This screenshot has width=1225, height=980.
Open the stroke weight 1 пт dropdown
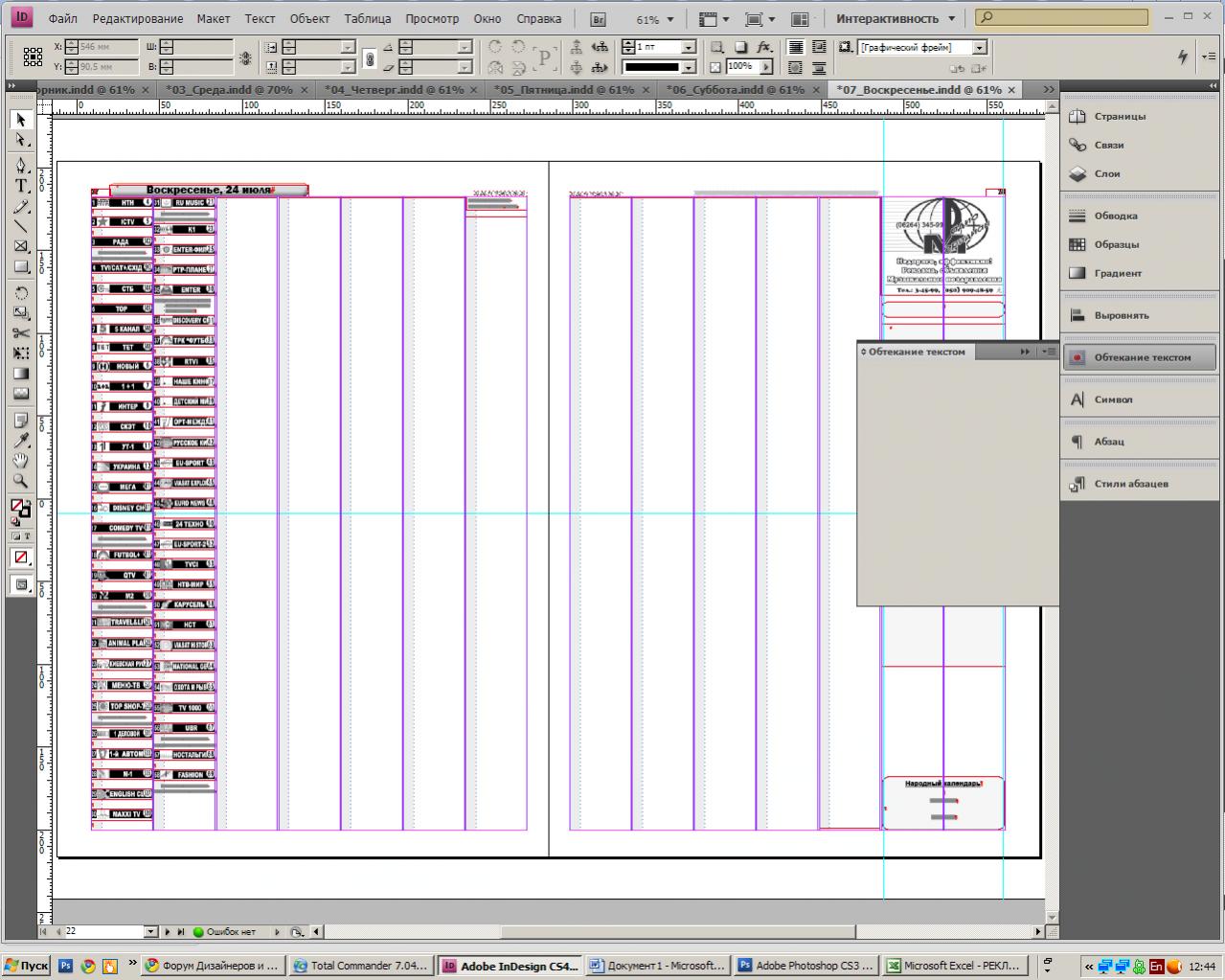click(689, 47)
